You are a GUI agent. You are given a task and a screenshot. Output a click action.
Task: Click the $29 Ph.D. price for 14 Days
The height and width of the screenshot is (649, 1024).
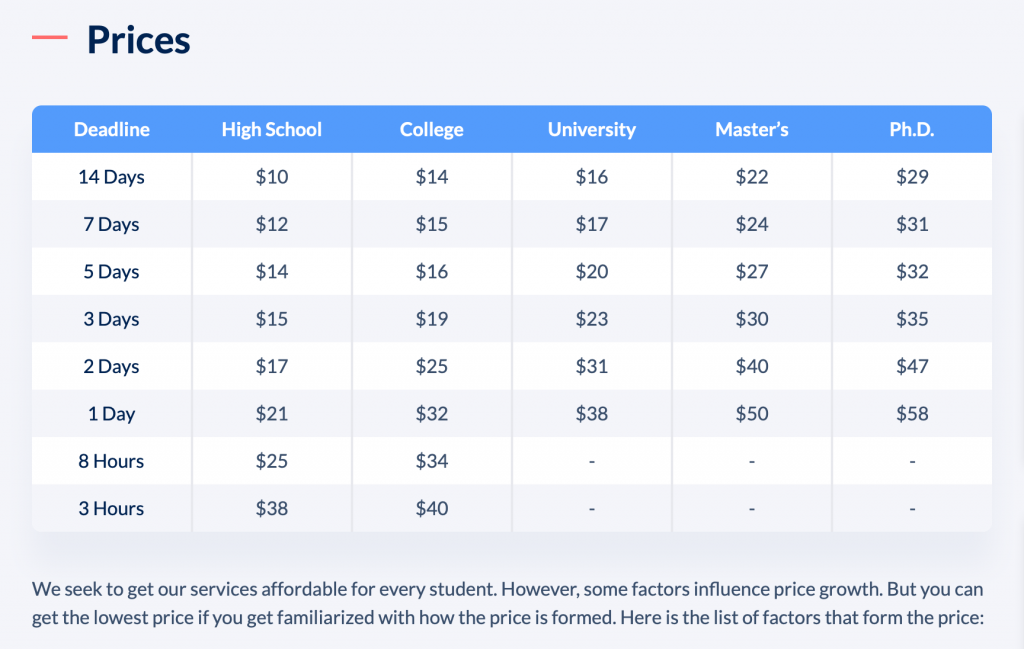click(912, 177)
